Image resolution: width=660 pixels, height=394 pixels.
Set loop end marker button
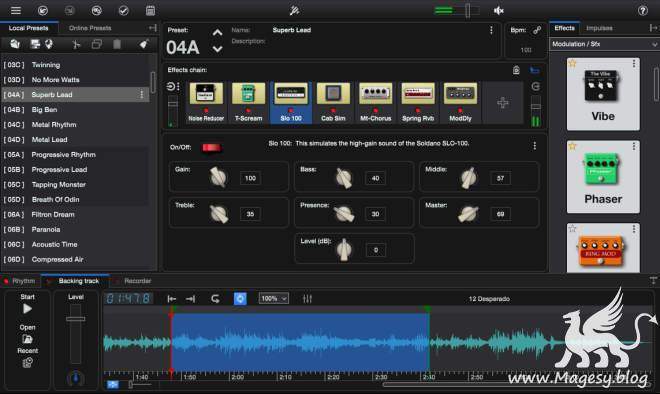(191, 299)
